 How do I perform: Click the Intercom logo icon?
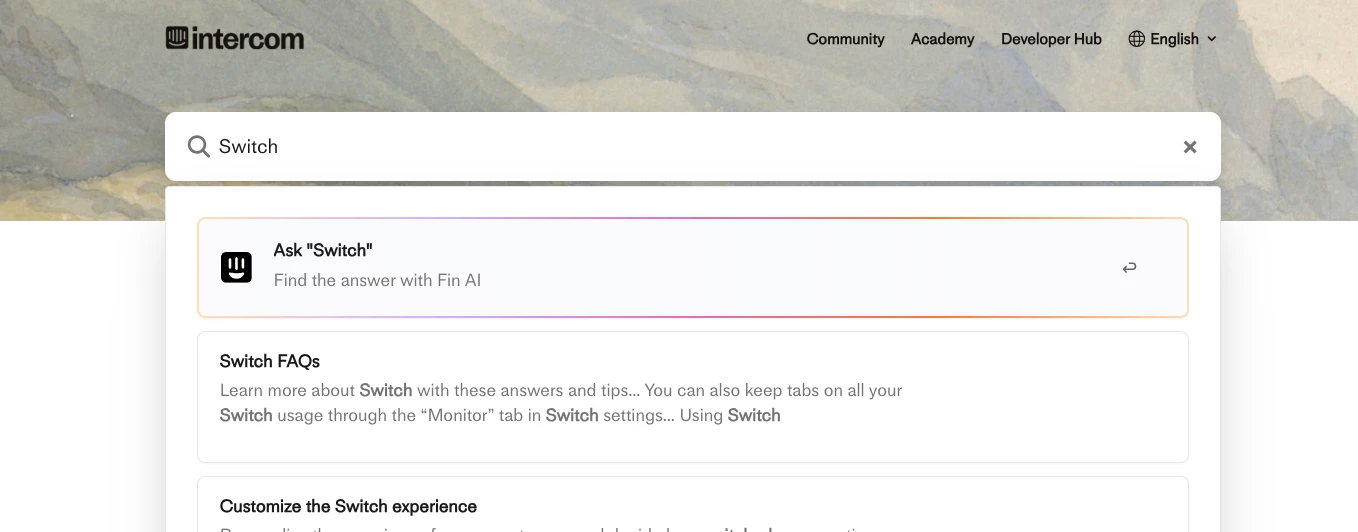[177, 38]
